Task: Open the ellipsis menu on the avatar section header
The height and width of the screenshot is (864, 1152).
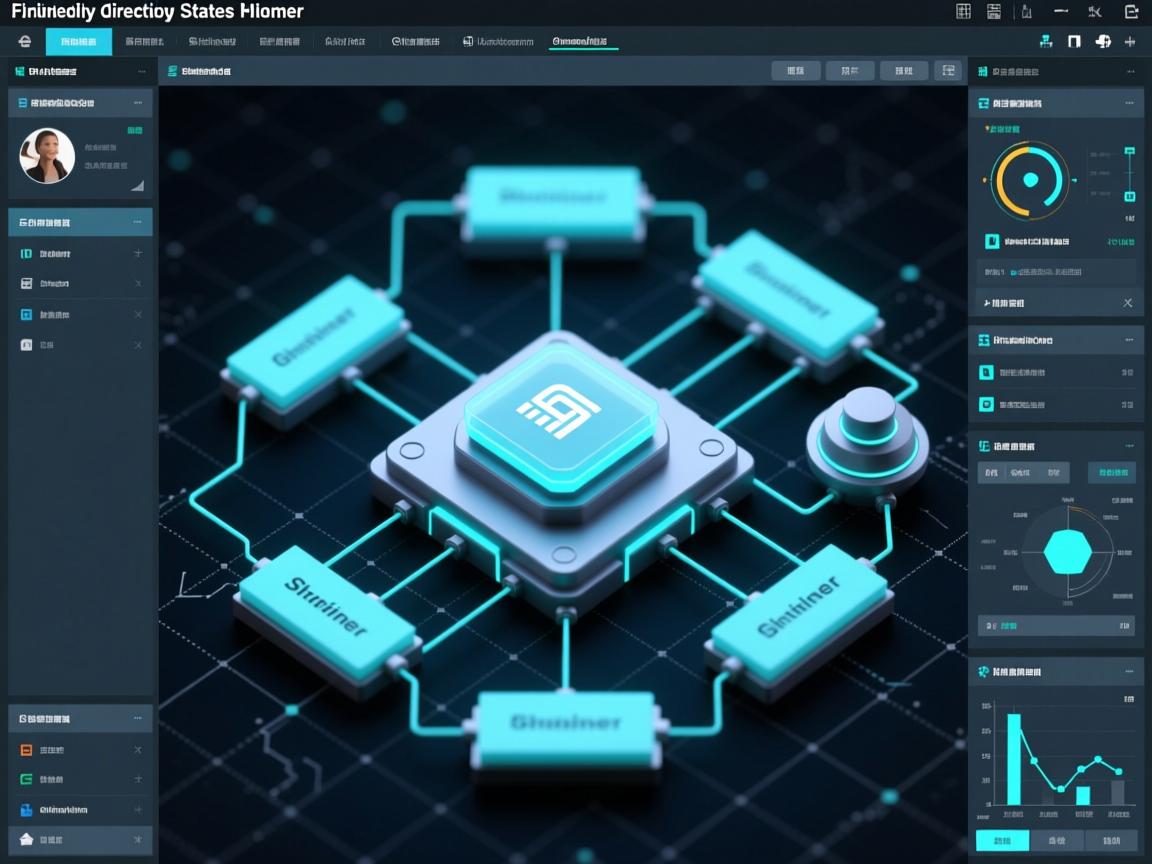Action: pyautogui.click(x=137, y=103)
